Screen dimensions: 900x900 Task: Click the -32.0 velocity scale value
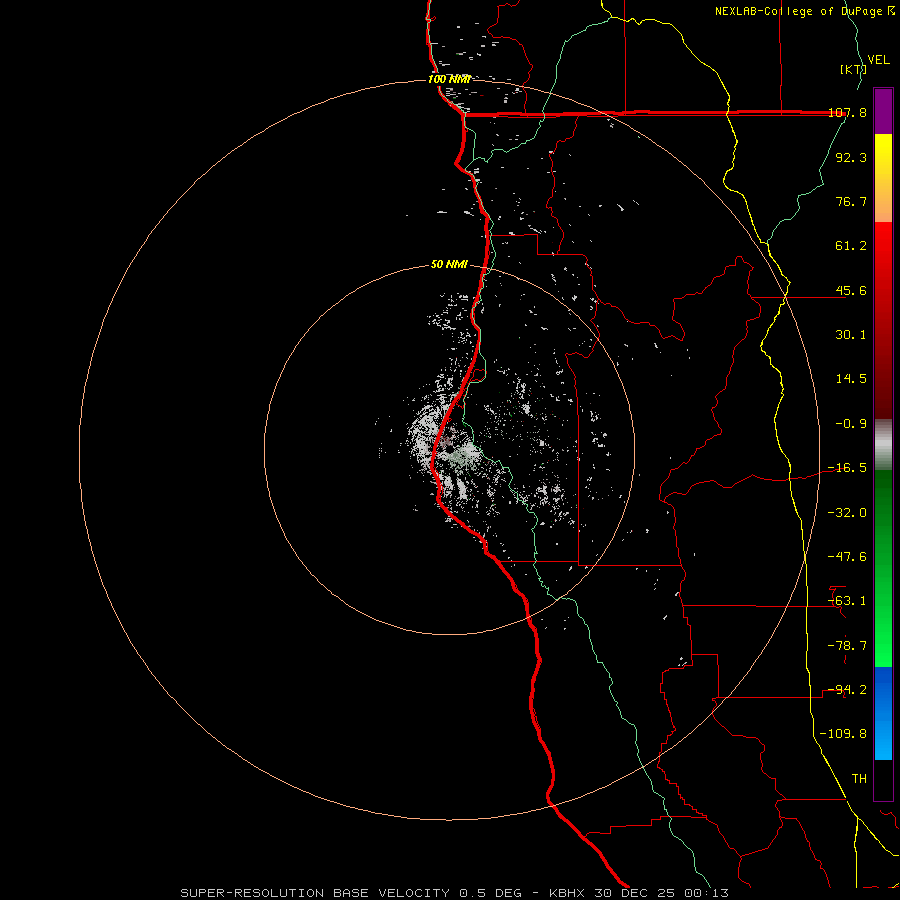point(847,513)
